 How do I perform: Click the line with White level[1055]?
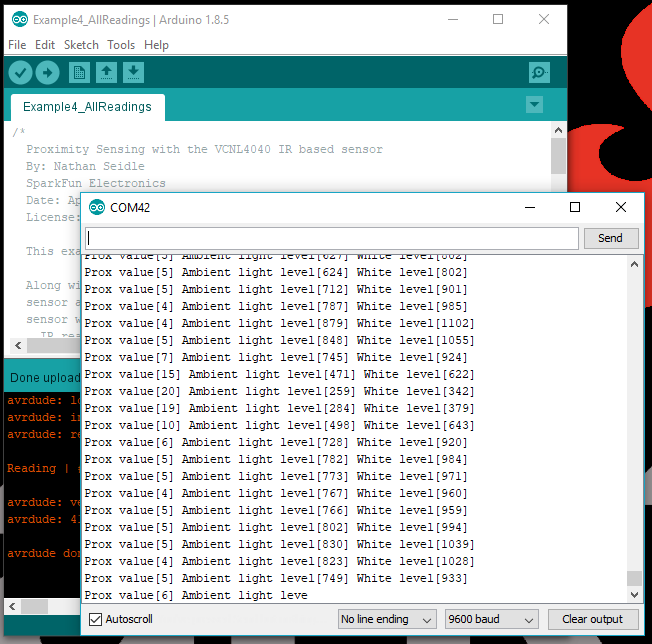point(279,340)
